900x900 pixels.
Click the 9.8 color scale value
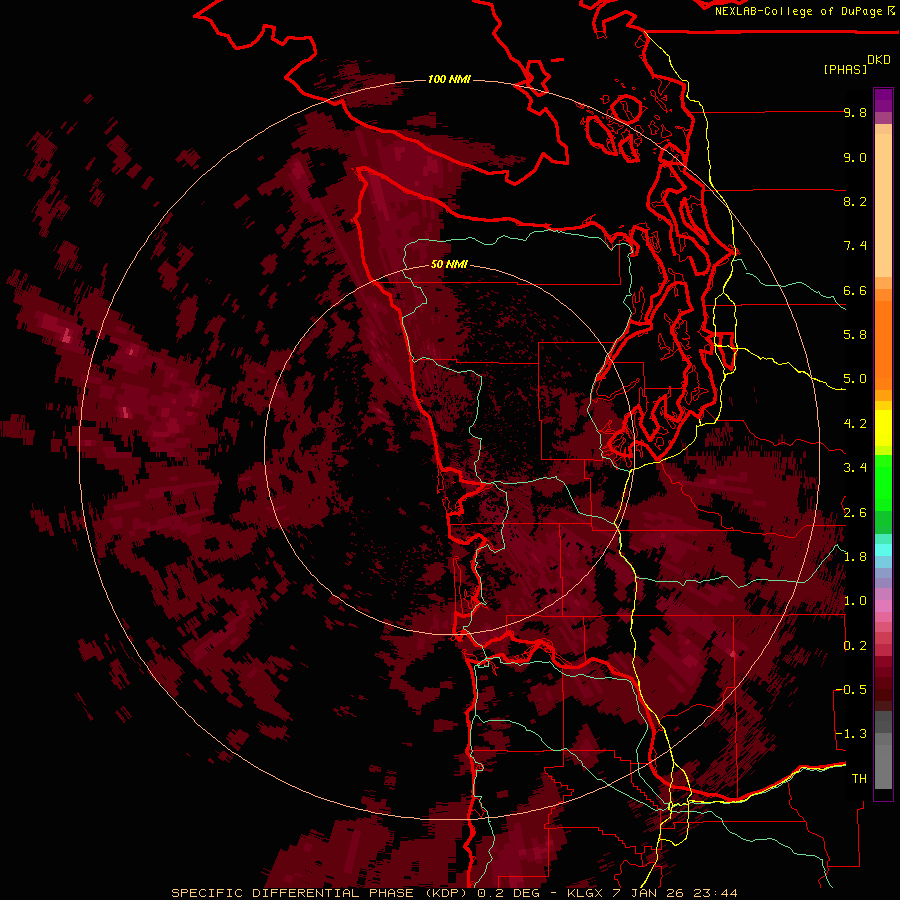click(x=855, y=112)
